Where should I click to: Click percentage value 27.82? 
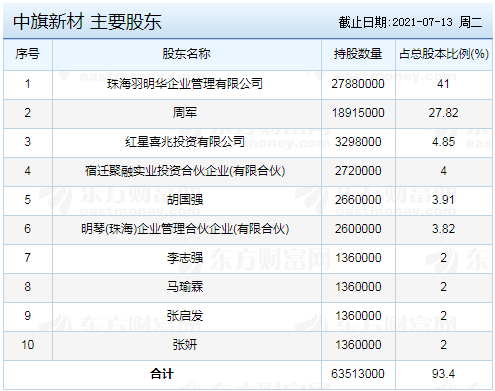pyautogui.click(x=443, y=113)
